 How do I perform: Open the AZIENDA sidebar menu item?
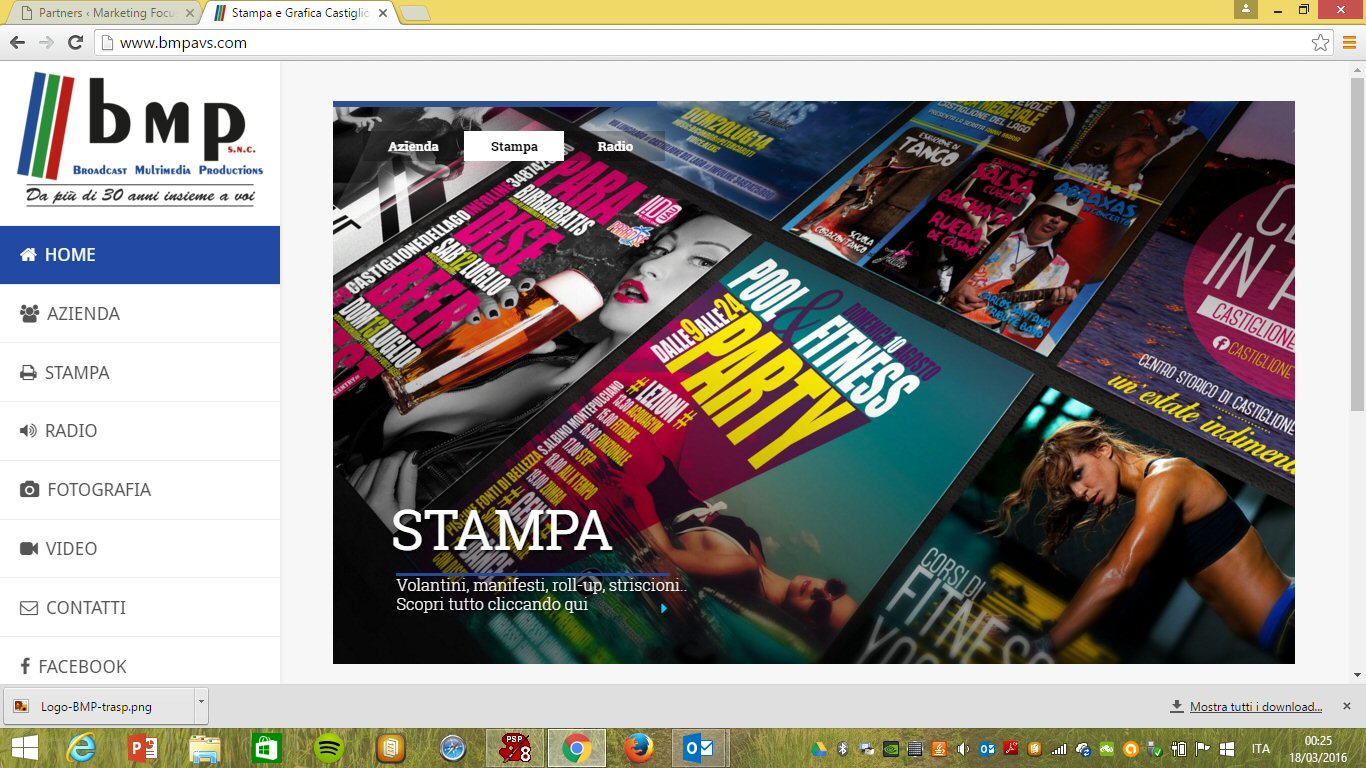click(x=140, y=314)
